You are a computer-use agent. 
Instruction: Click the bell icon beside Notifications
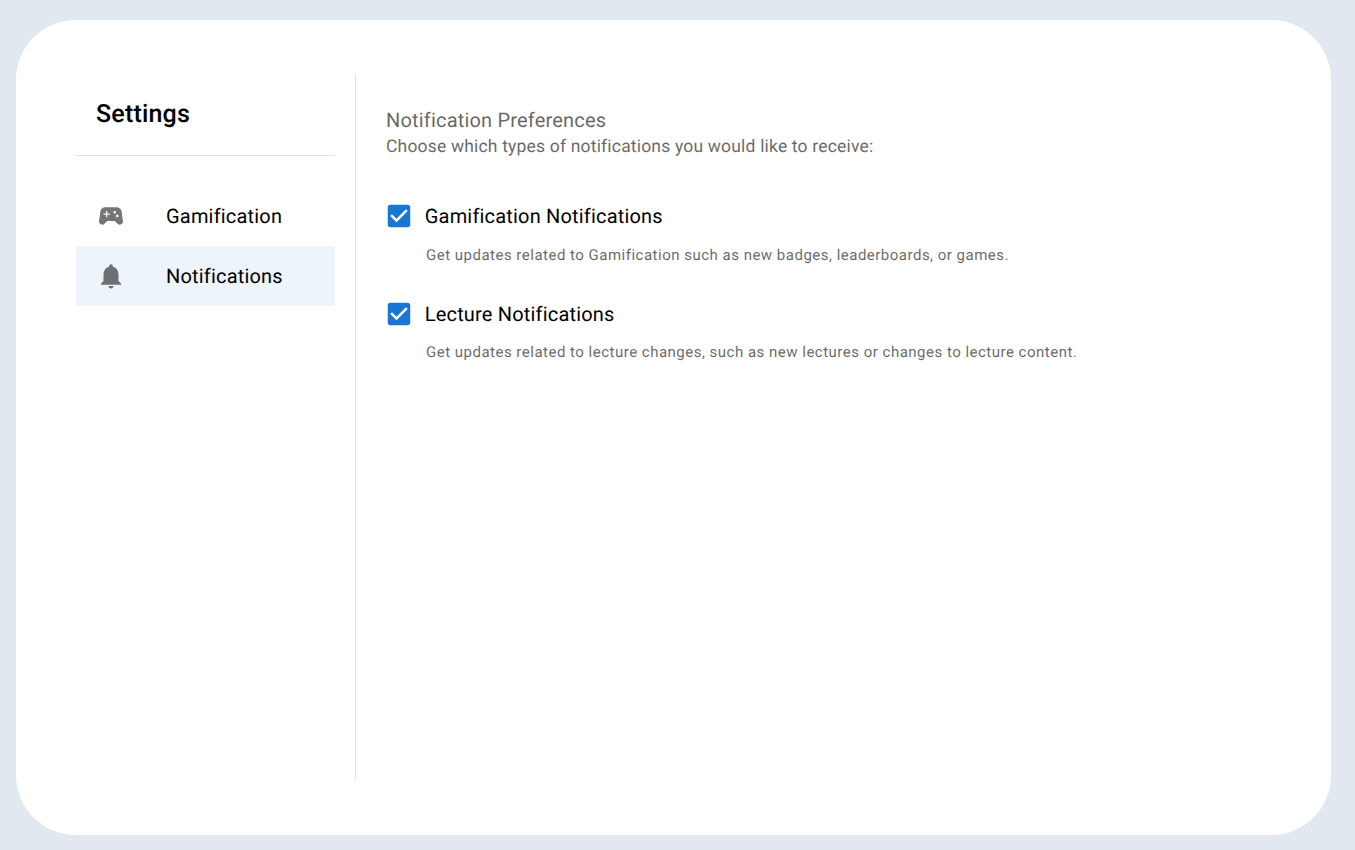(111, 276)
